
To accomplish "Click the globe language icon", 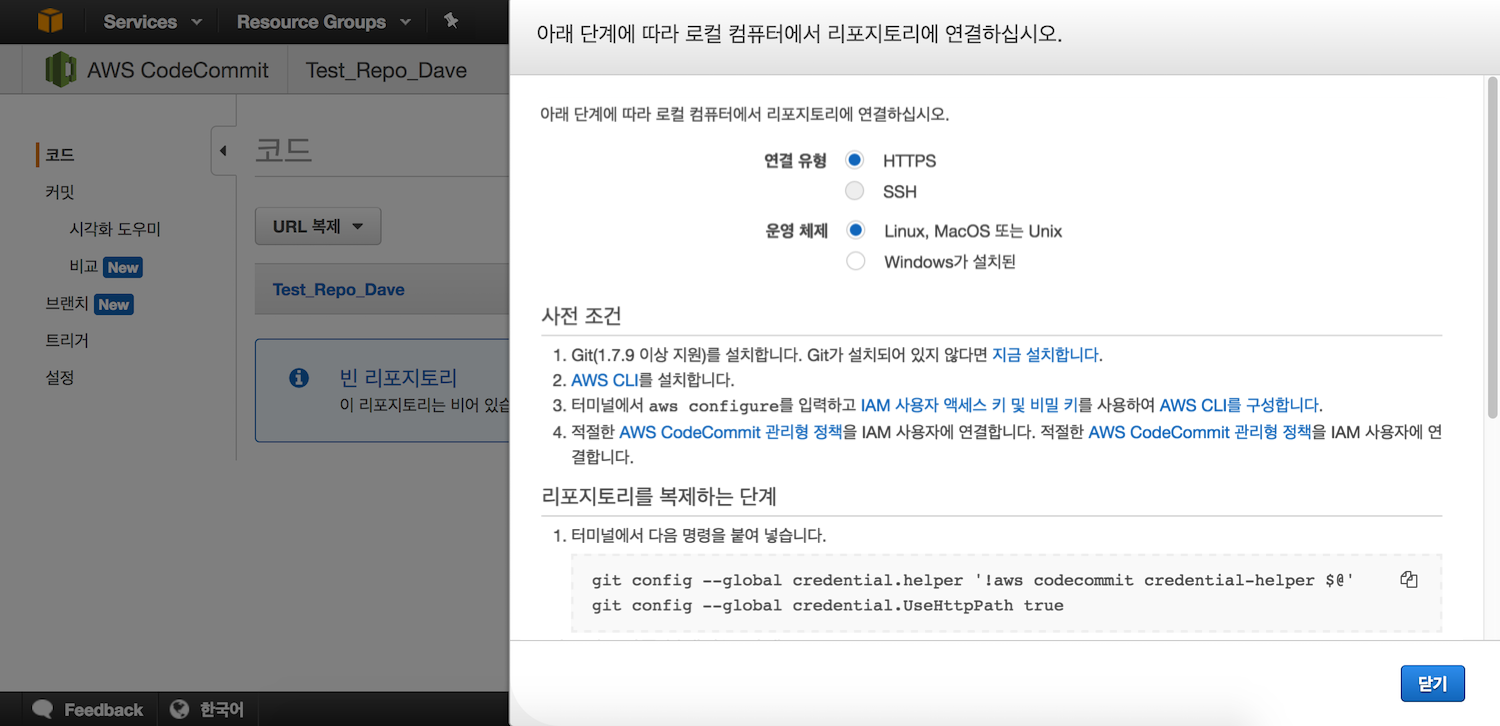I will click(180, 709).
